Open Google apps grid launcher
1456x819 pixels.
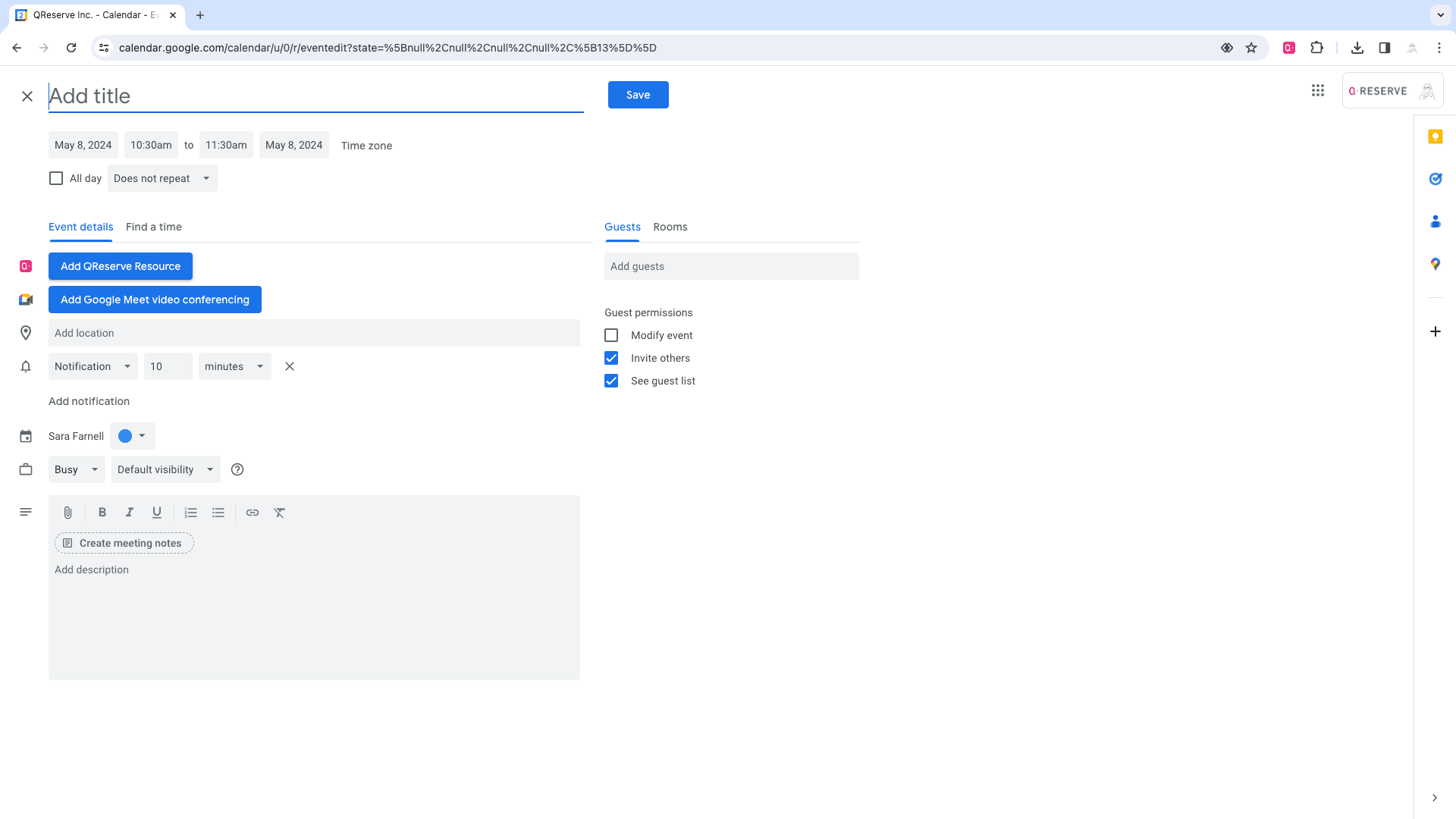(1318, 91)
